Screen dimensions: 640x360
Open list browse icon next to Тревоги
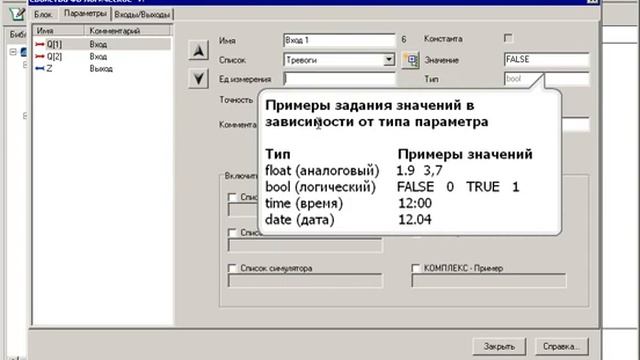[410, 60]
